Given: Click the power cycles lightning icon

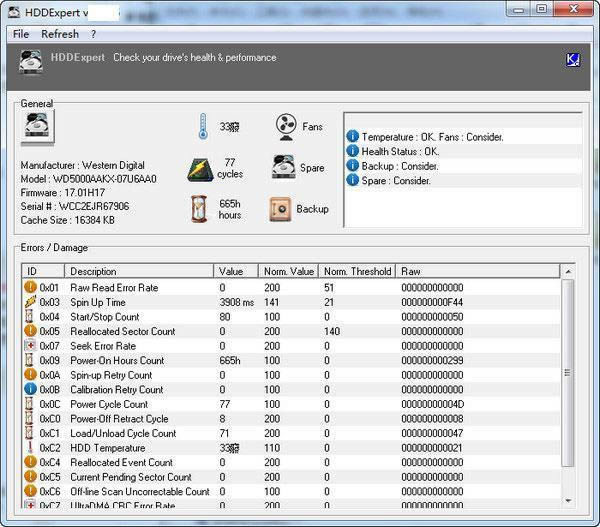Looking at the screenshot, I should click(201, 170).
